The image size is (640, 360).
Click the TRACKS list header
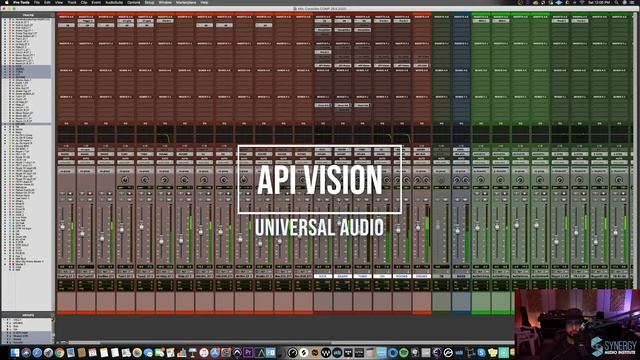point(28,16)
